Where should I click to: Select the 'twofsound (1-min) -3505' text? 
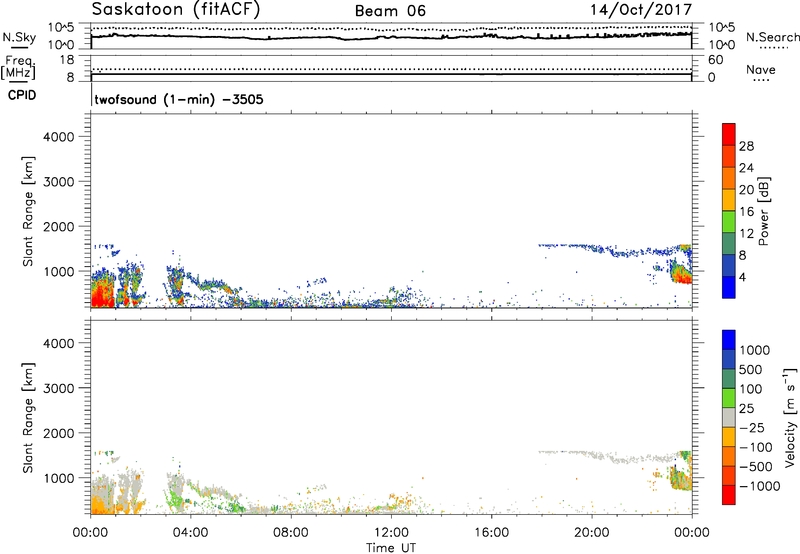[x=179, y=99]
